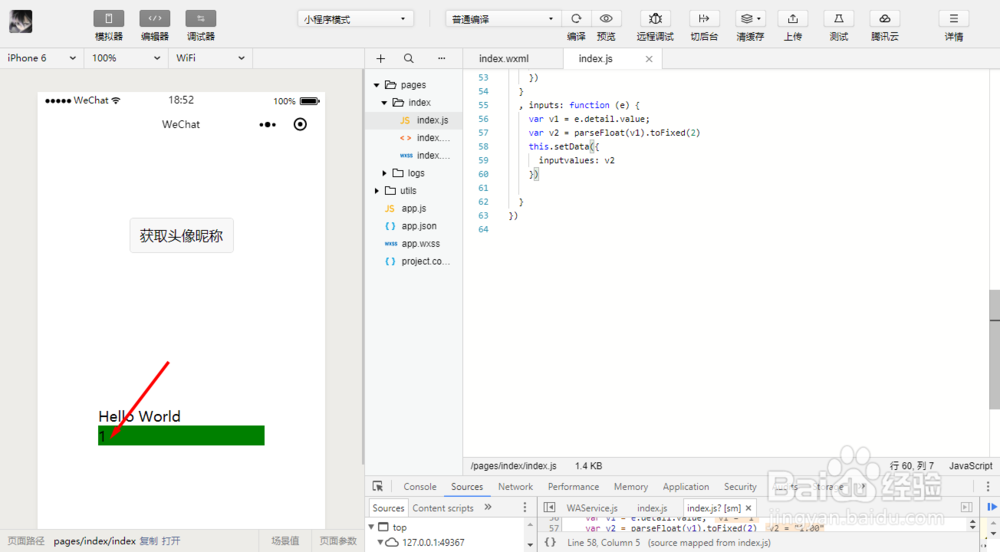Image resolution: width=1000 pixels, height=552 pixels.
Task: Open preview with the eye icon
Action: click(606, 18)
